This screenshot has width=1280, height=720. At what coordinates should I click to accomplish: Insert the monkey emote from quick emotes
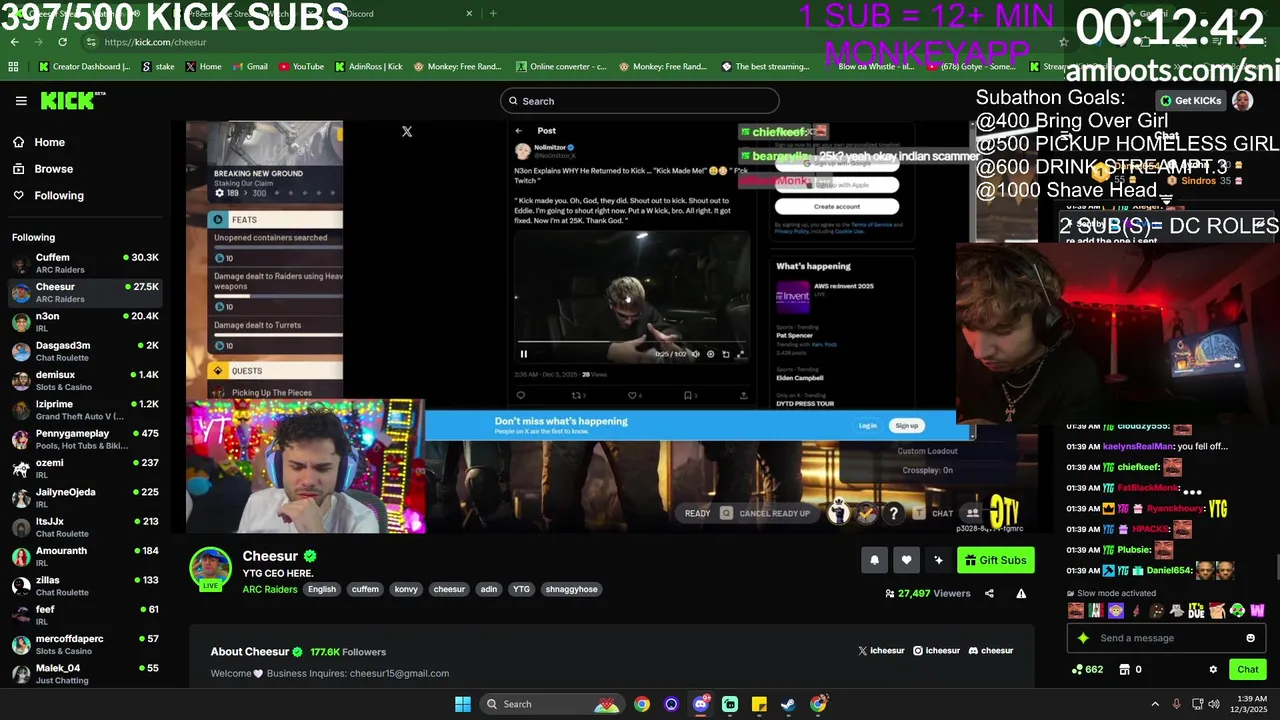pos(1116,611)
